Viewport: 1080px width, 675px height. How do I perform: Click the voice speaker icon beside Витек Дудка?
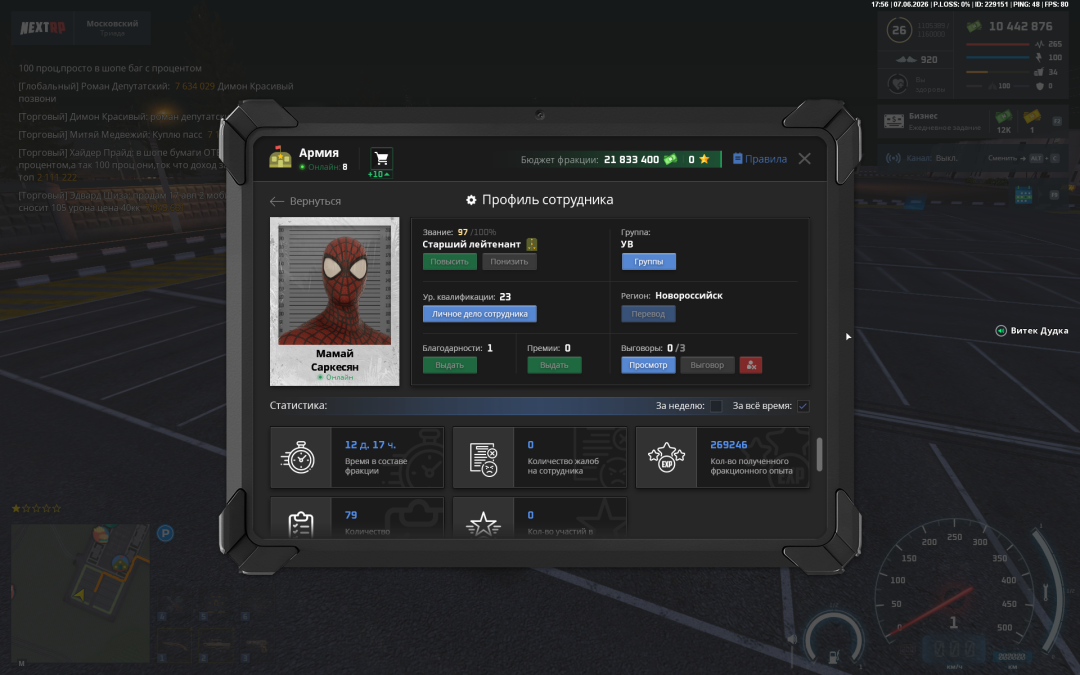pyautogui.click(x=1001, y=331)
